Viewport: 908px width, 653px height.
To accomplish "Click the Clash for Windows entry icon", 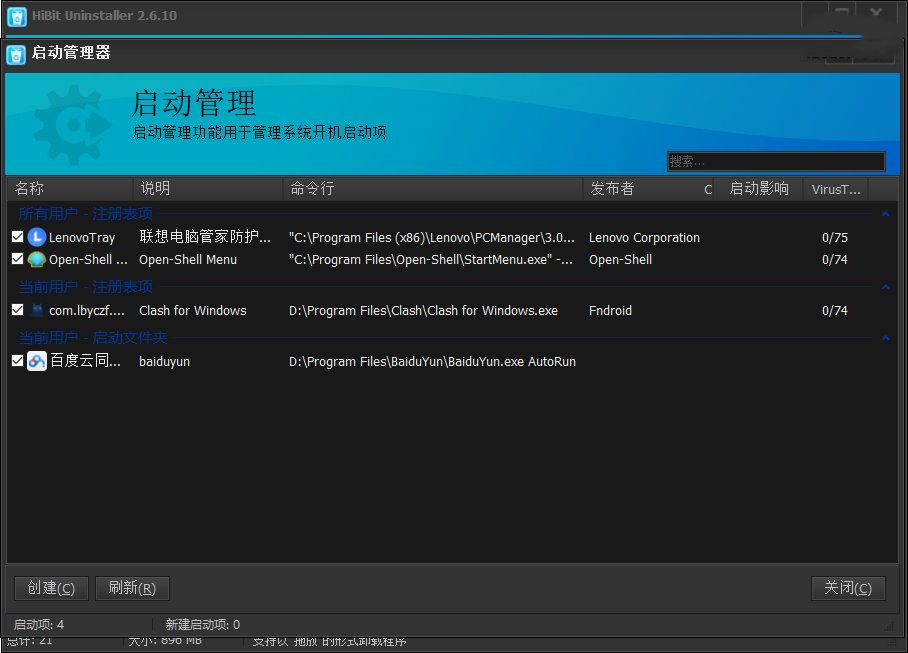I will [x=37, y=310].
